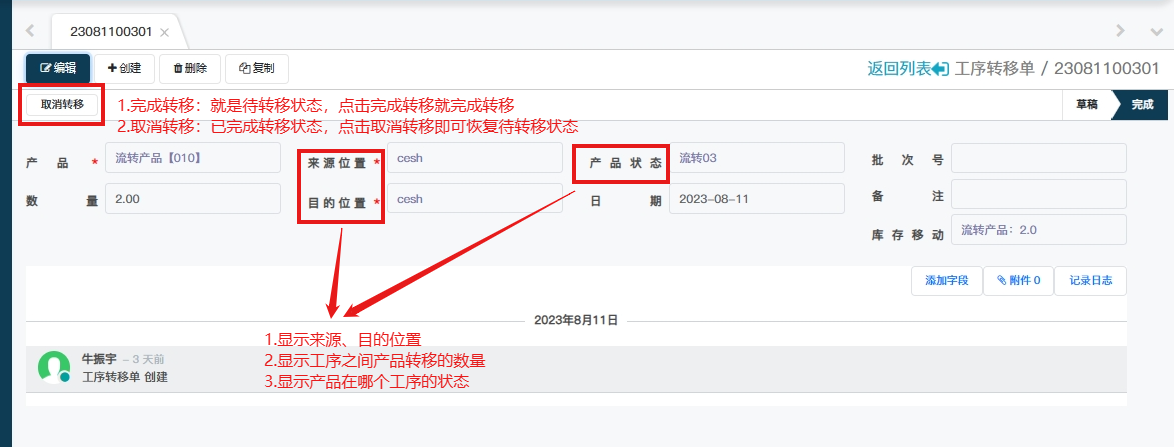Click 返回列表 return to list link
Screen dimensions: 1174x447
(907, 69)
